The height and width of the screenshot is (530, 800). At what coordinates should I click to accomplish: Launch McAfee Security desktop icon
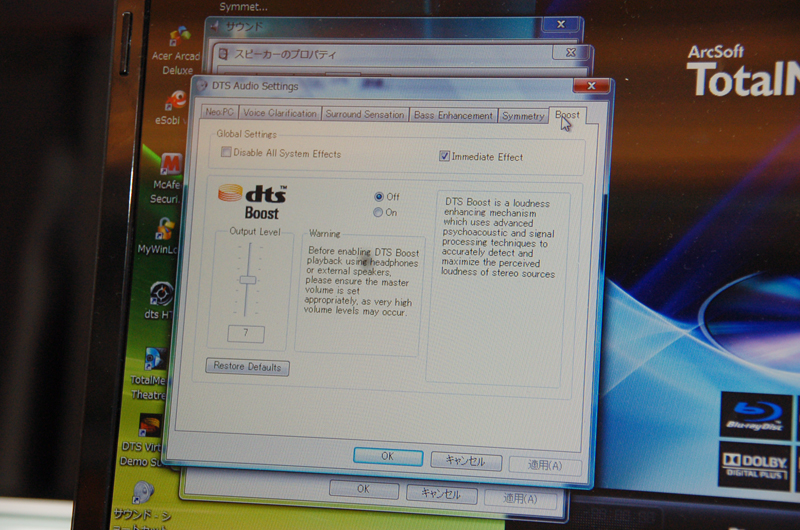pos(171,164)
